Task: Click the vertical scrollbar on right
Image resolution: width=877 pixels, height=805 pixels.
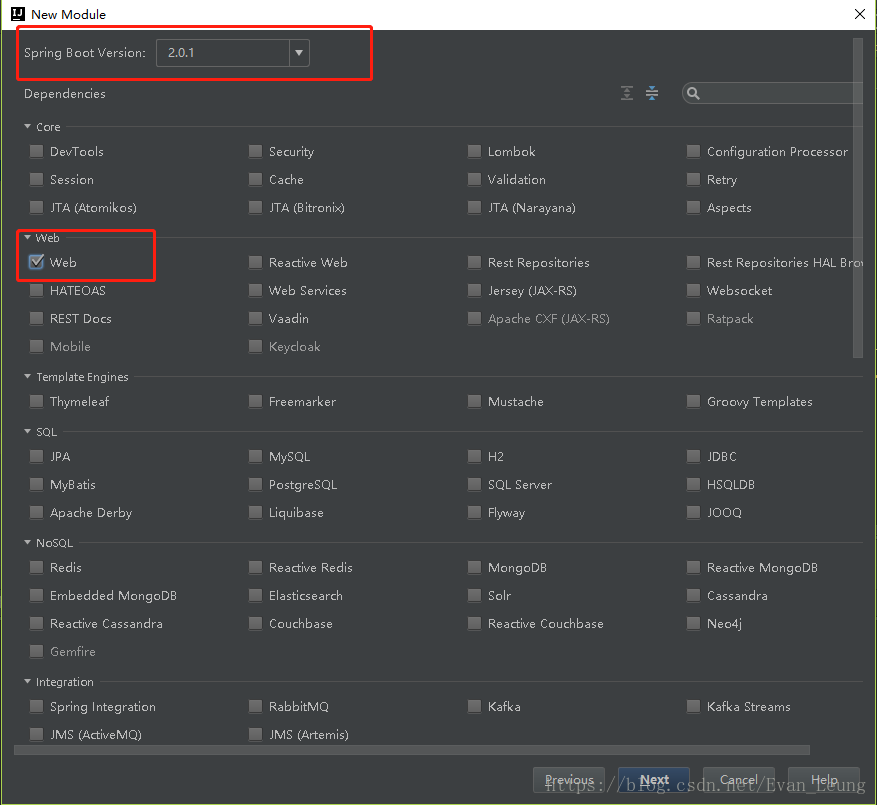Action: click(858, 197)
